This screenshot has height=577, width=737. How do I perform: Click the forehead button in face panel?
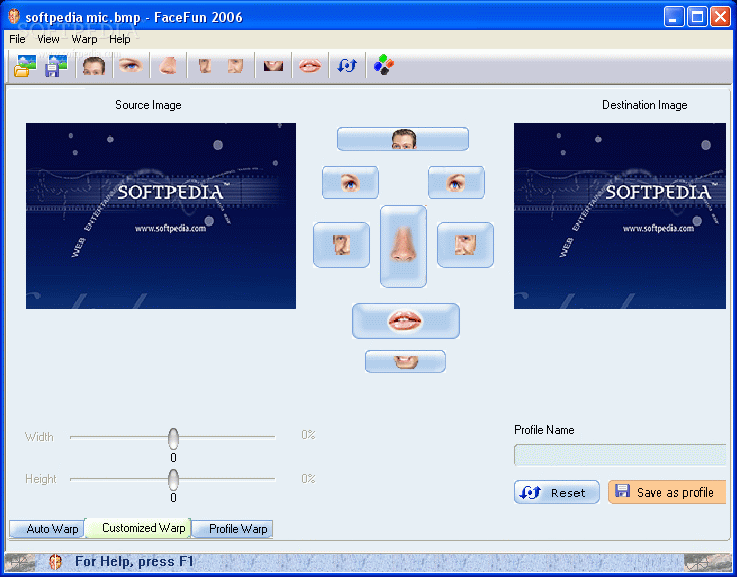coord(403,139)
